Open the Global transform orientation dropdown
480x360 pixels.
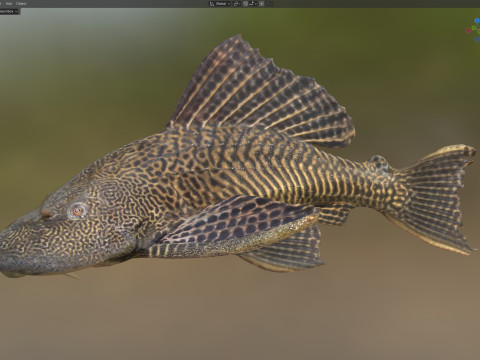pyautogui.click(x=220, y=4)
